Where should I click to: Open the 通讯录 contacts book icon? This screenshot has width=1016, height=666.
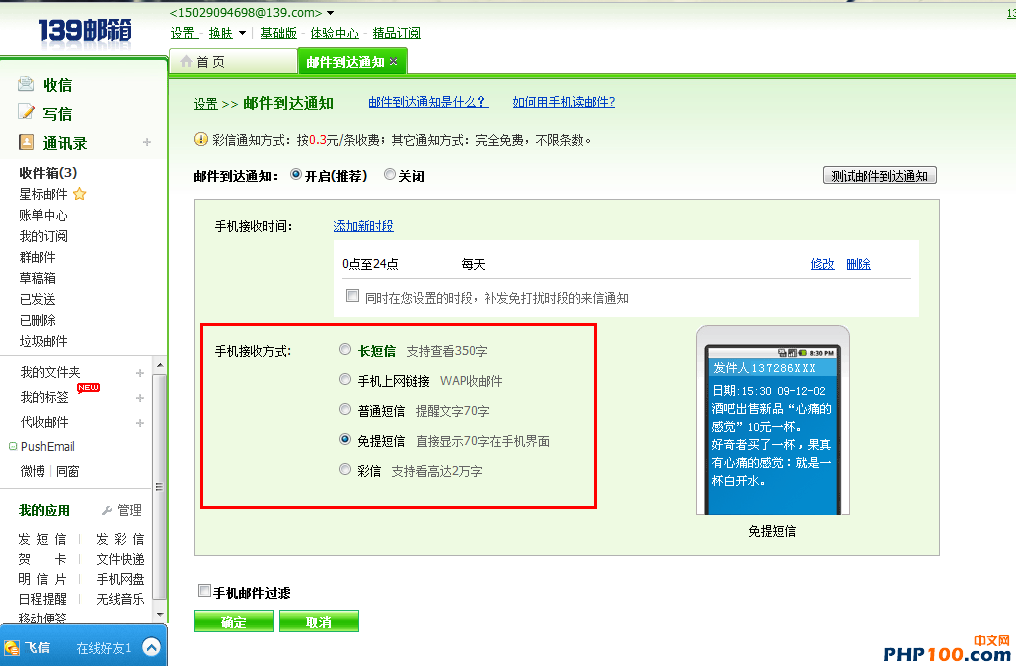pos(26,143)
